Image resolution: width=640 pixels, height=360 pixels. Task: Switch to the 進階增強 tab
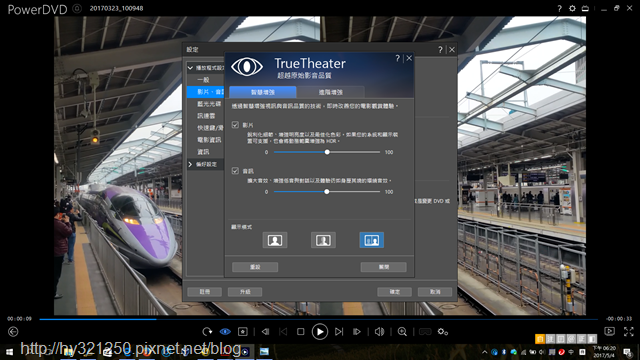coord(331,92)
